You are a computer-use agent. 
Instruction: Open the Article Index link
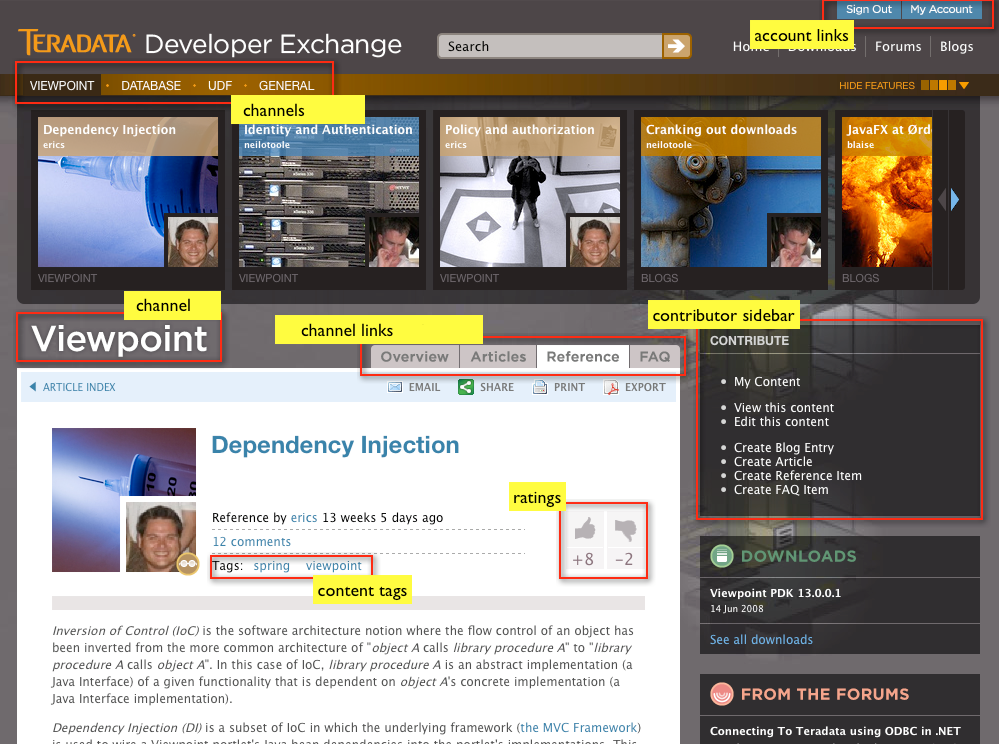tap(79, 387)
